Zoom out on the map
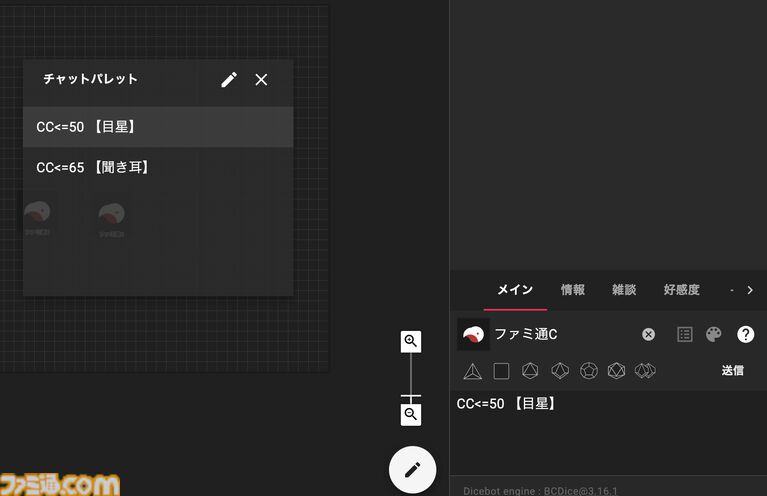Viewport: 767px width, 496px height. [x=411, y=415]
